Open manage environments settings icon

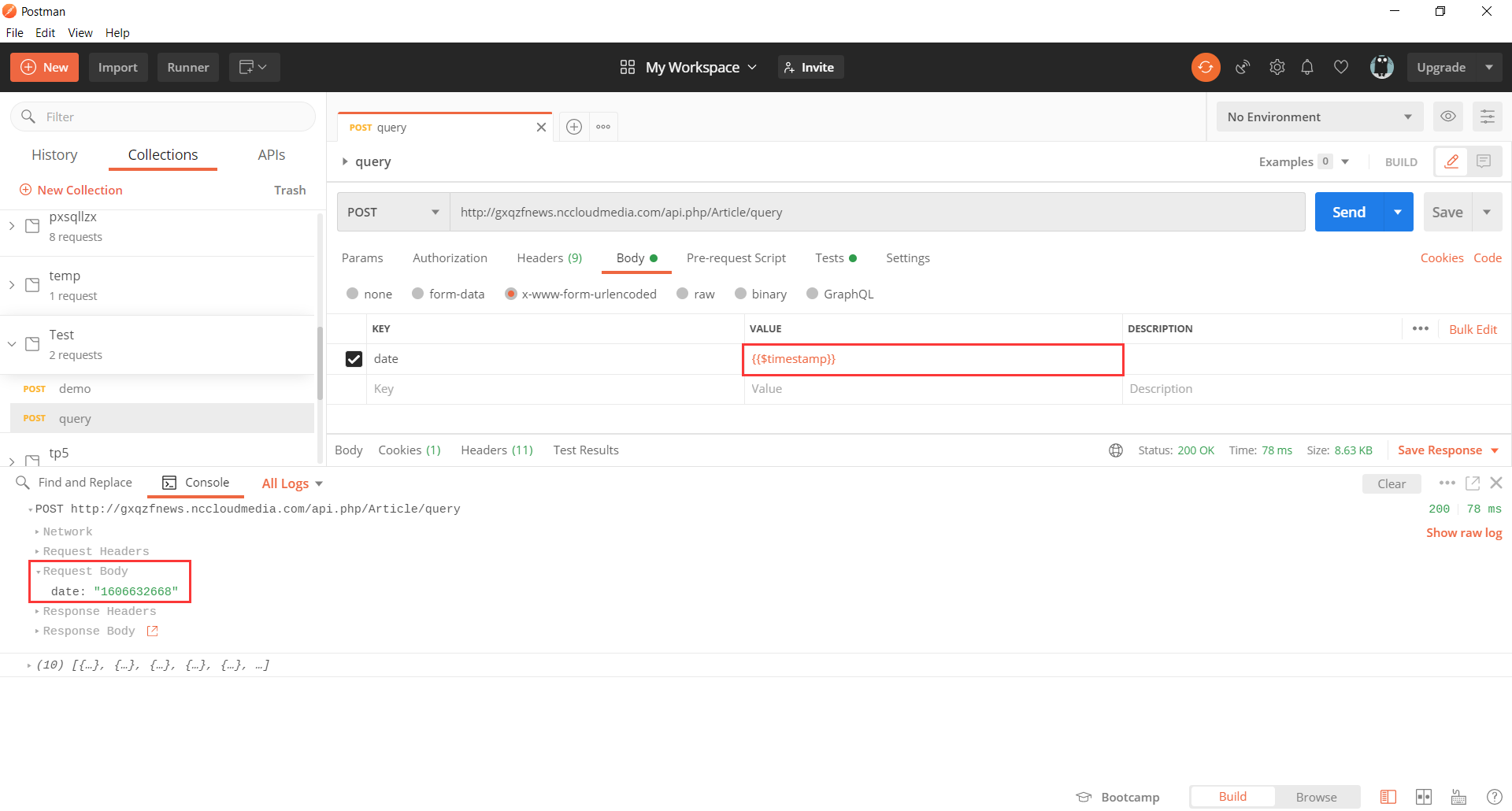point(1488,117)
